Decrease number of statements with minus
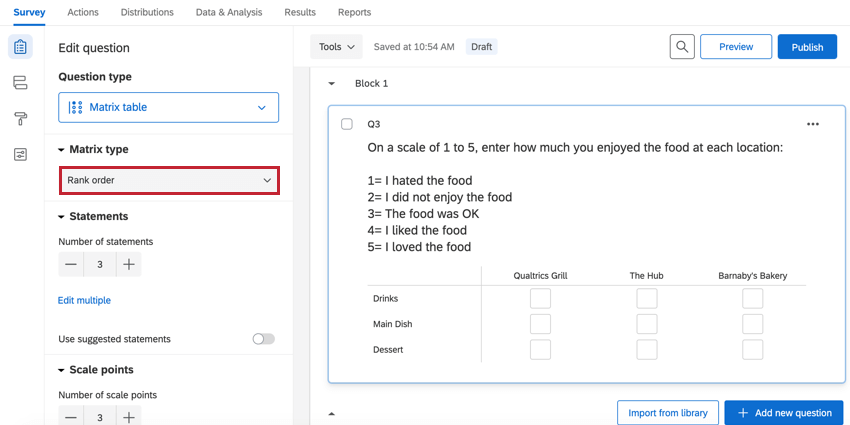Image resolution: width=850 pixels, height=425 pixels. [71, 265]
